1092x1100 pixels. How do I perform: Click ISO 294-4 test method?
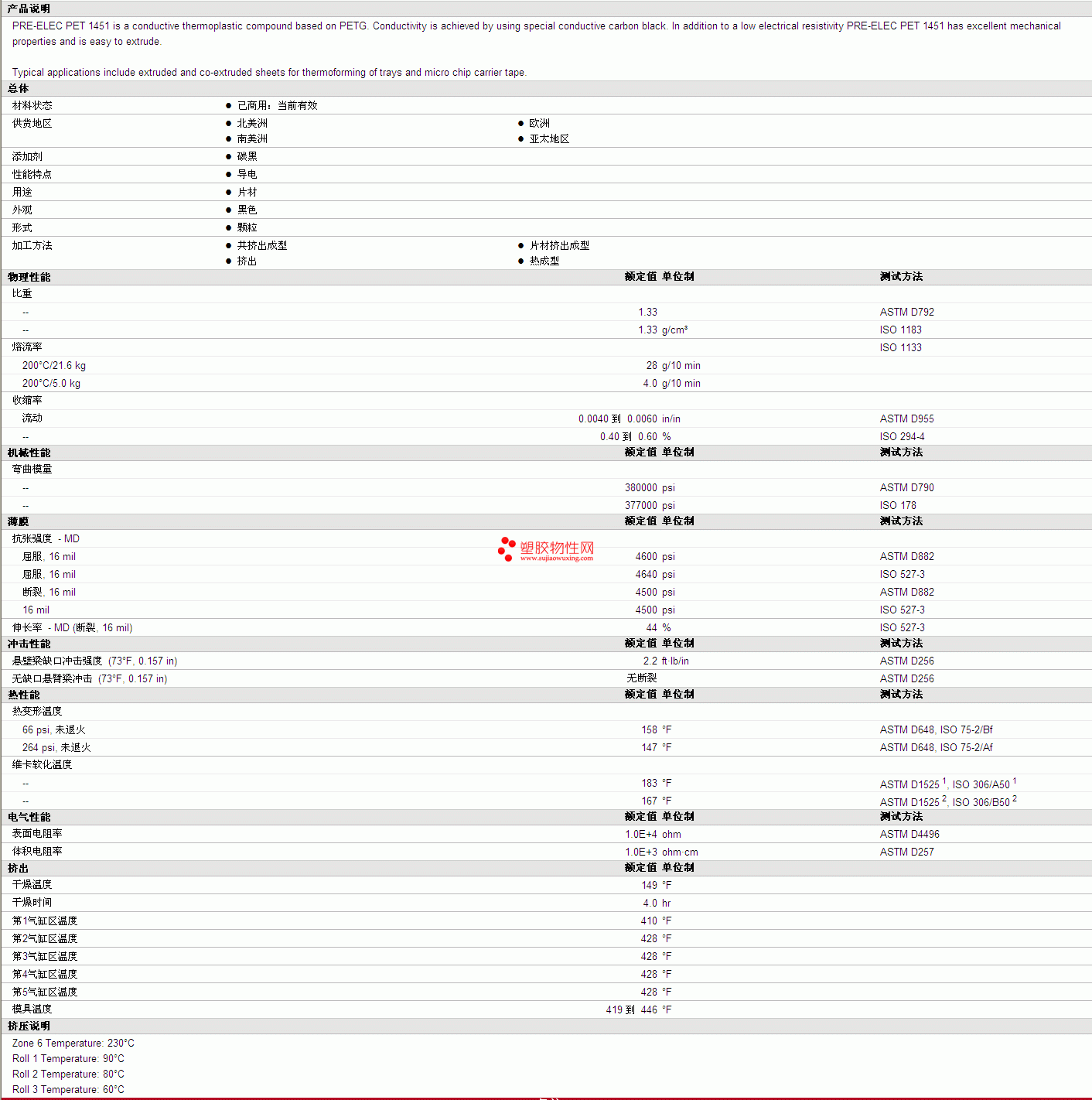(x=903, y=436)
